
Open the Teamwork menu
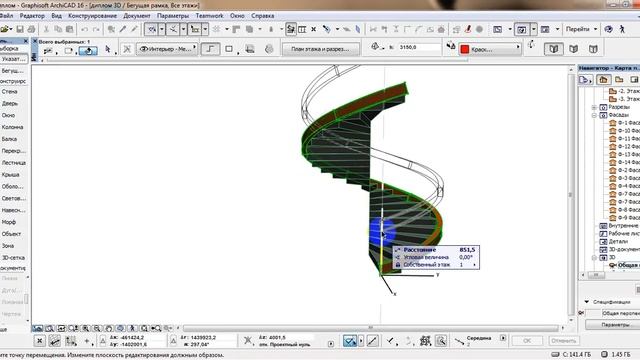[209, 16]
